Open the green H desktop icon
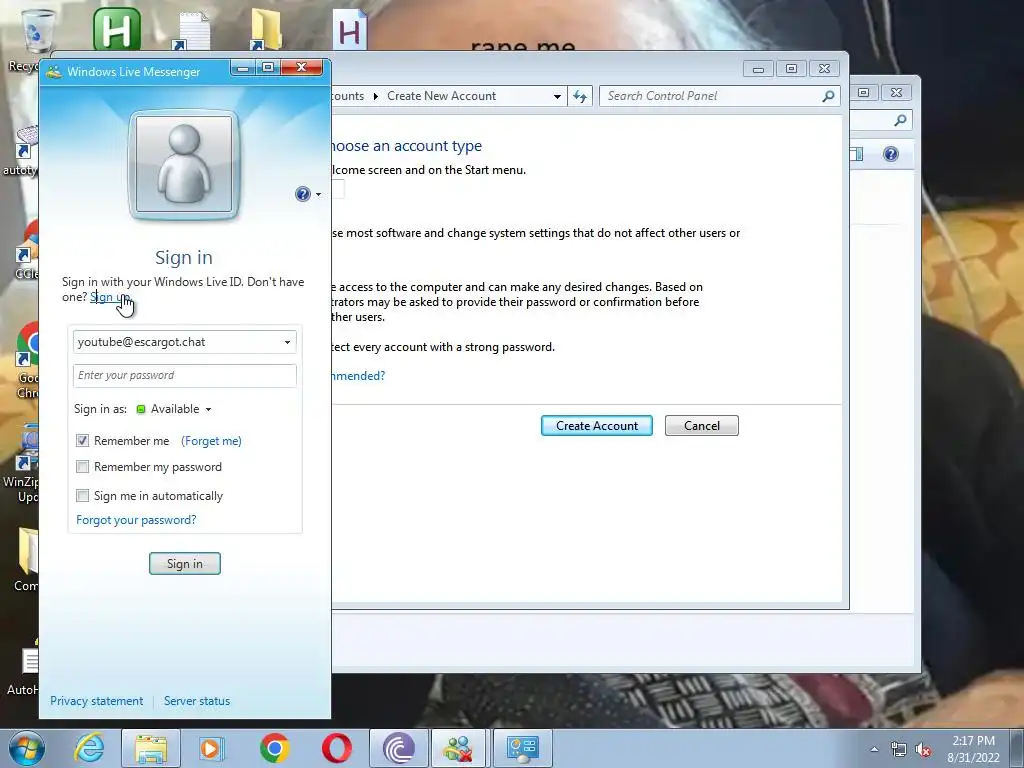Image resolution: width=1024 pixels, height=768 pixels. click(x=117, y=29)
